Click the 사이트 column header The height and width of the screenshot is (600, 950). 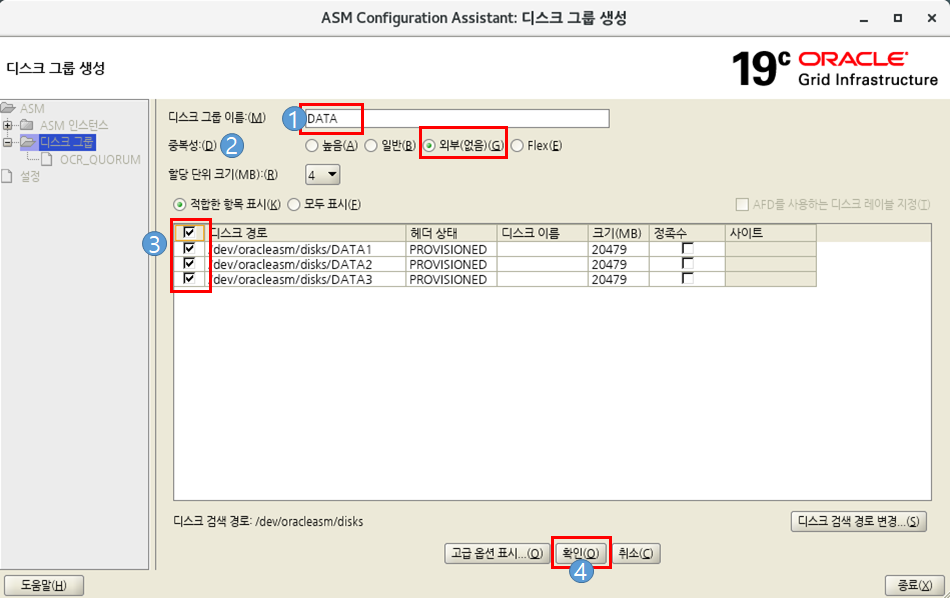point(771,233)
